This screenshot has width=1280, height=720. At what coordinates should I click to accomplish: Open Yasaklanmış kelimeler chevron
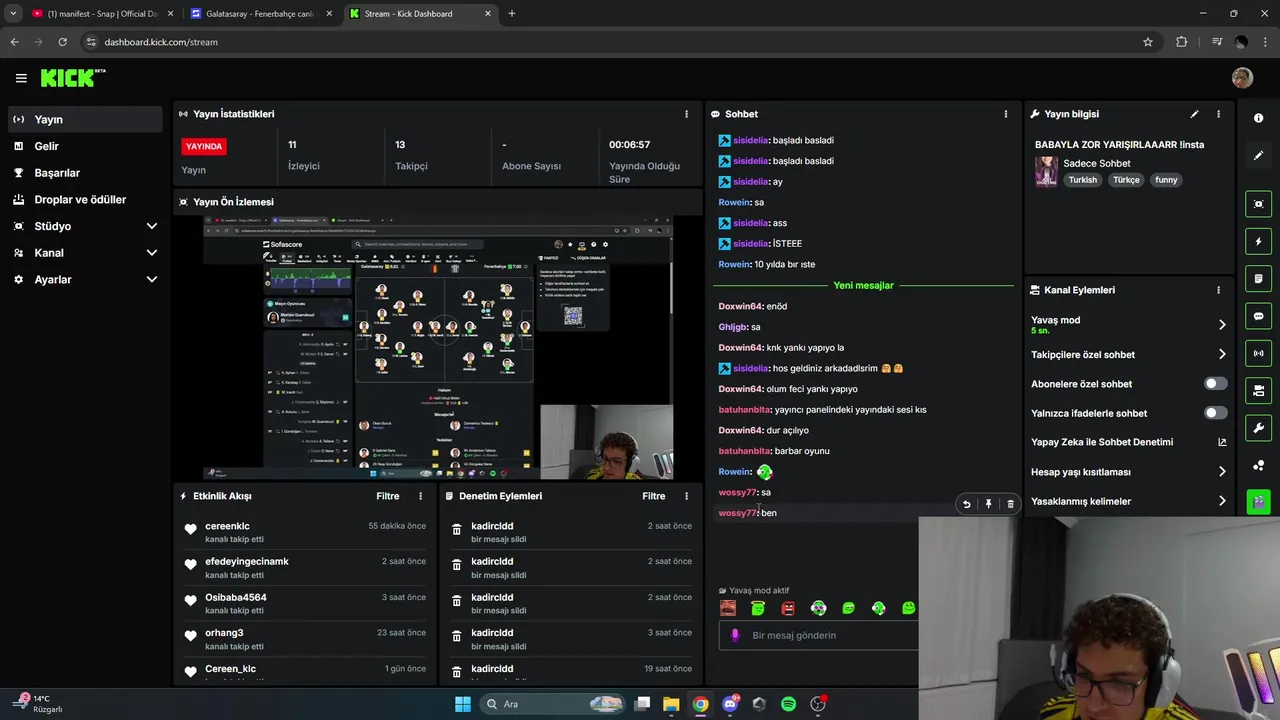pos(1222,501)
